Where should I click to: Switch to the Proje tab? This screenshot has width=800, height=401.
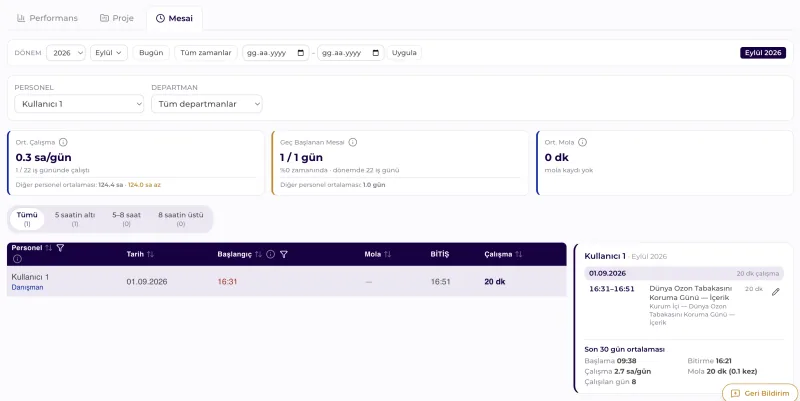point(116,18)
